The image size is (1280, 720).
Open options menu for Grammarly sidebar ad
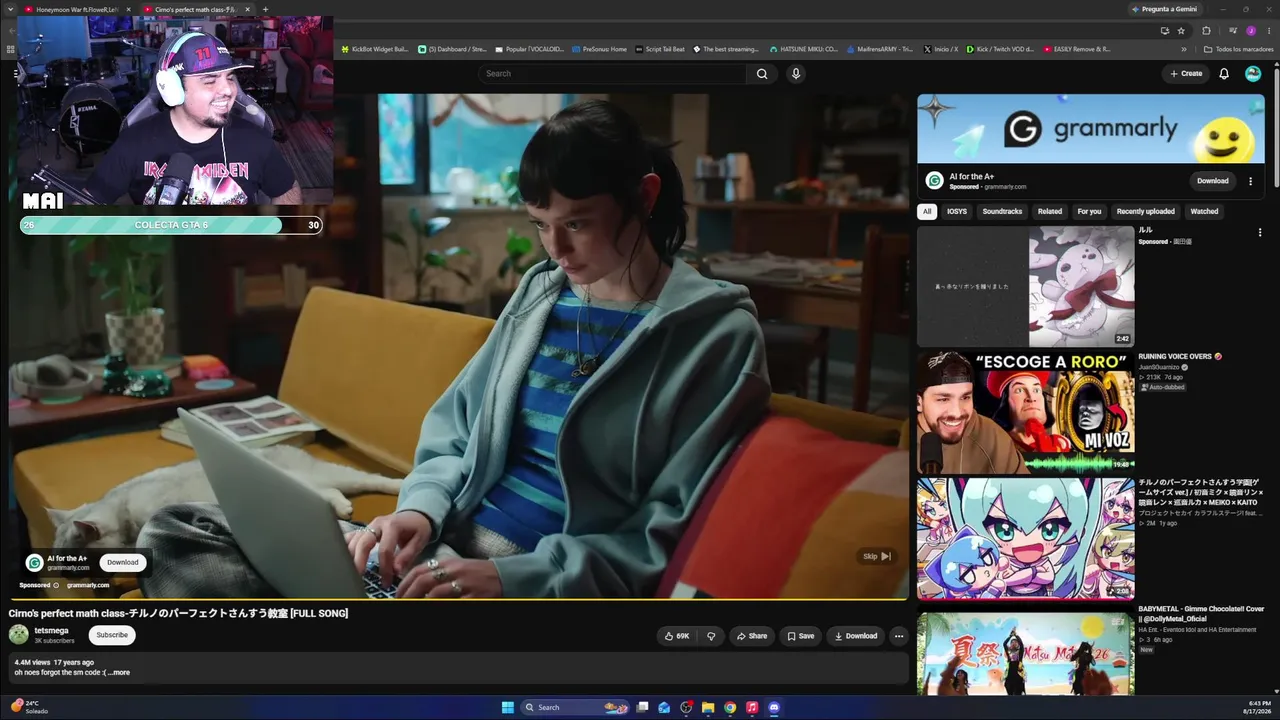1250,181
